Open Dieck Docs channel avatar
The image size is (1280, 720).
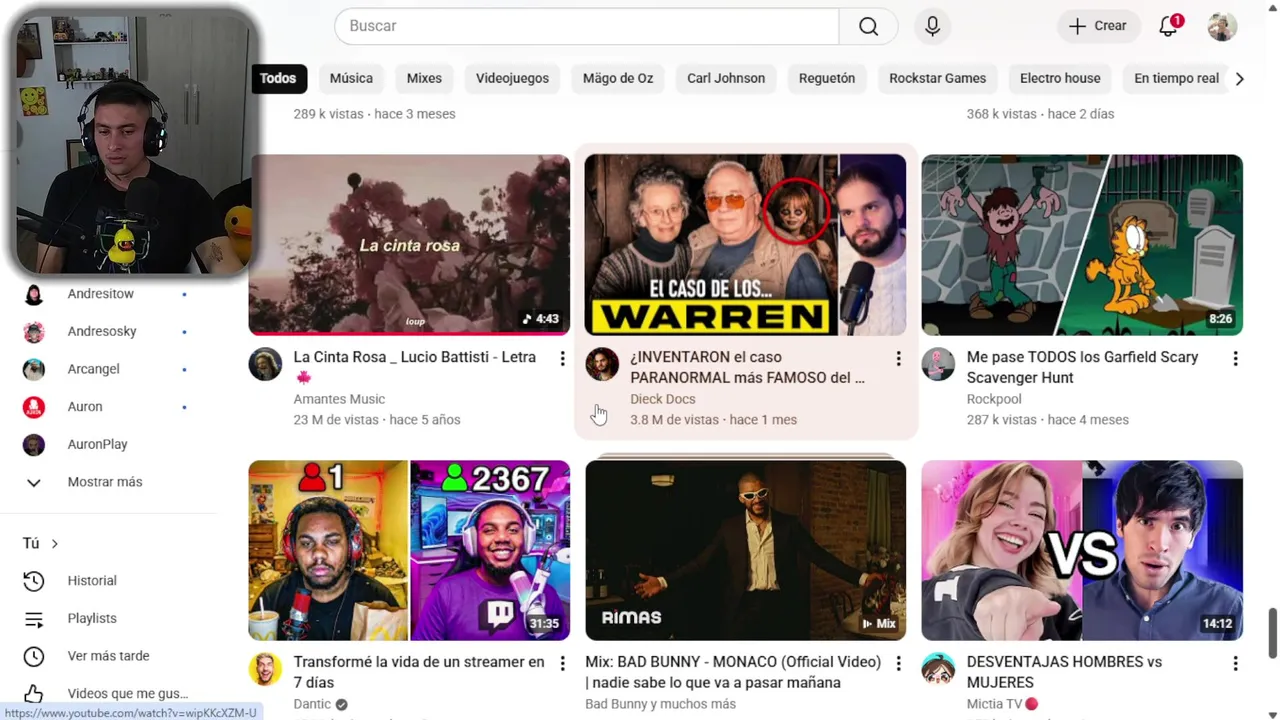click(x=602, y=364)
